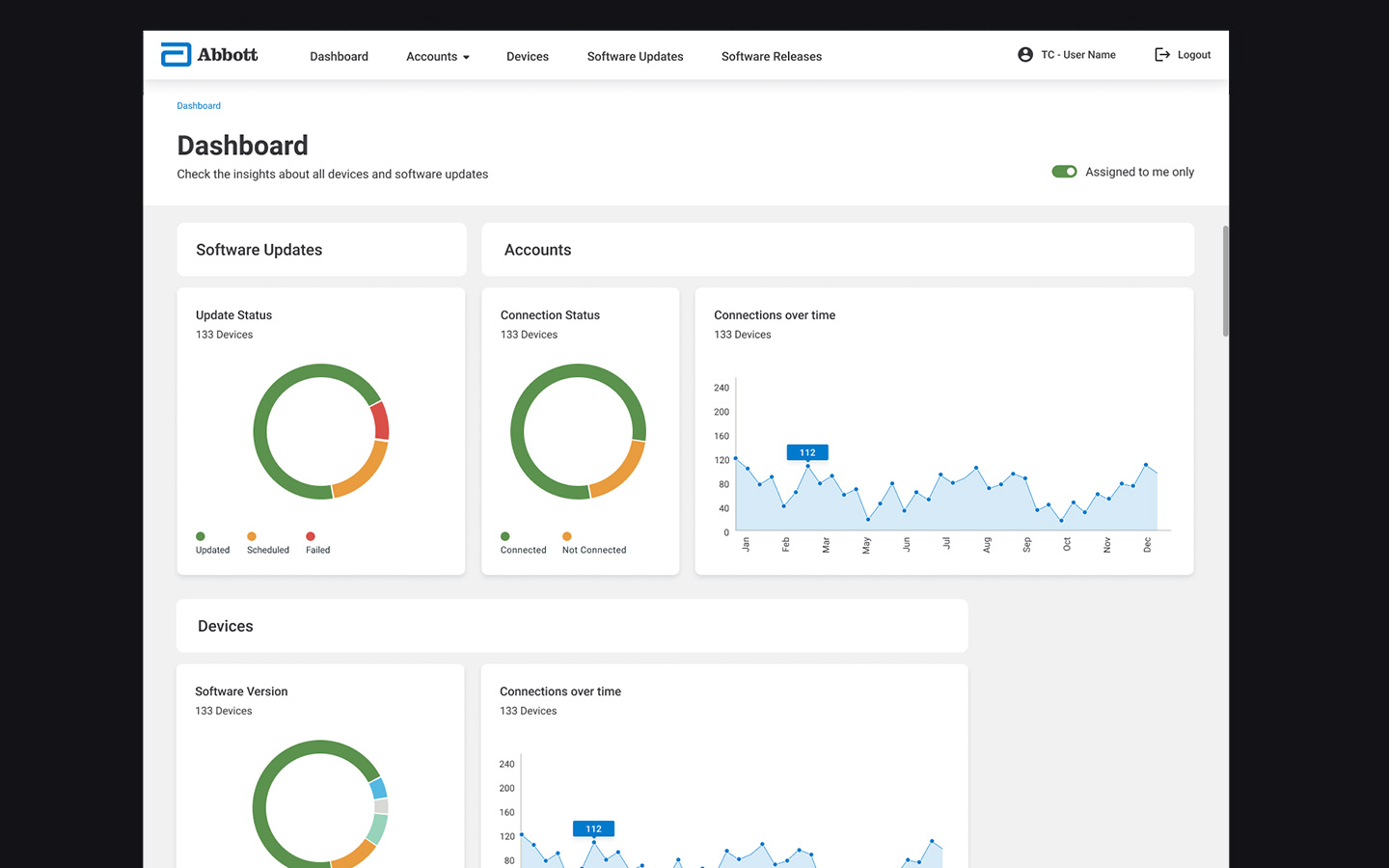Screen dimensions: 1389x868
Task: Click the red Failed segment in Update Status donut
Action: (x=381, y=421)
